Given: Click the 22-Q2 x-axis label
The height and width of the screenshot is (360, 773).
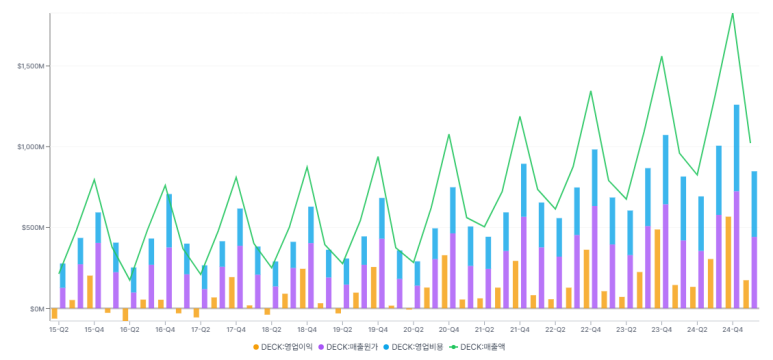Looking at the screenshot, I should pos(556,329).
